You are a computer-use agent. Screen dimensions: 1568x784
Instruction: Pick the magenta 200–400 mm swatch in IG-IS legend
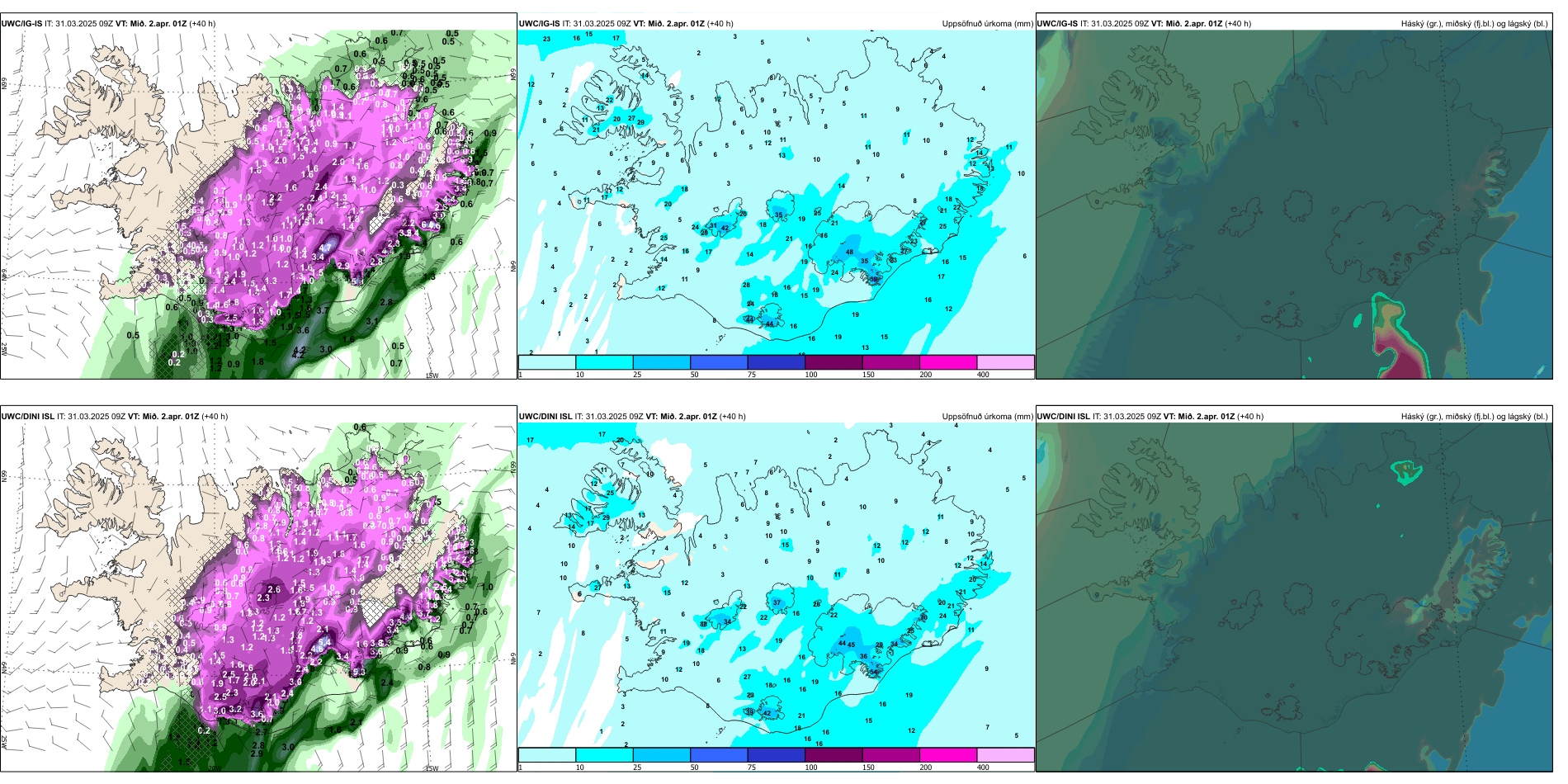948,362
